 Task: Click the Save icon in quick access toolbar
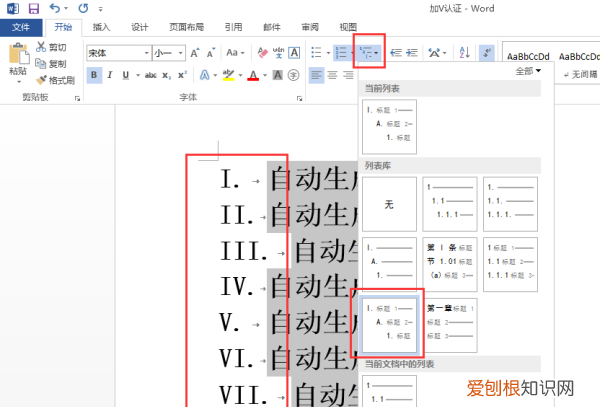[34, 8]
